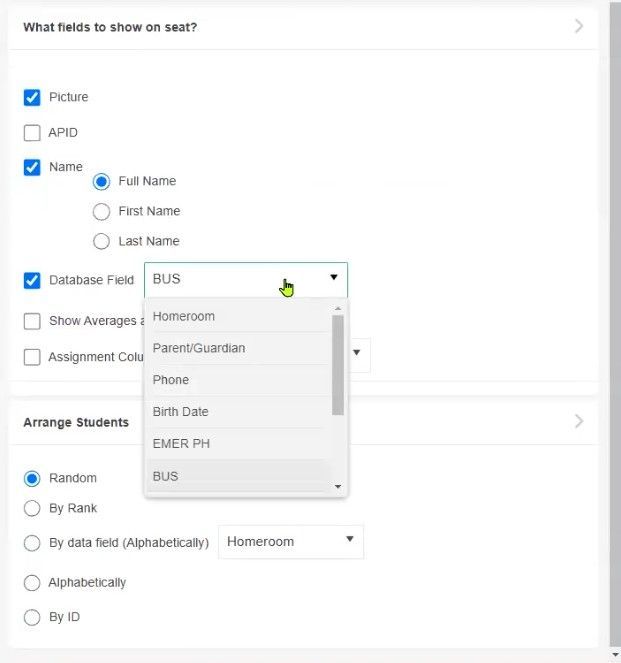Image resolution: width=621 pixels, height=663 pixels.
Task: Enable the Assignment Column checkbox
Action: pos(32,357)
